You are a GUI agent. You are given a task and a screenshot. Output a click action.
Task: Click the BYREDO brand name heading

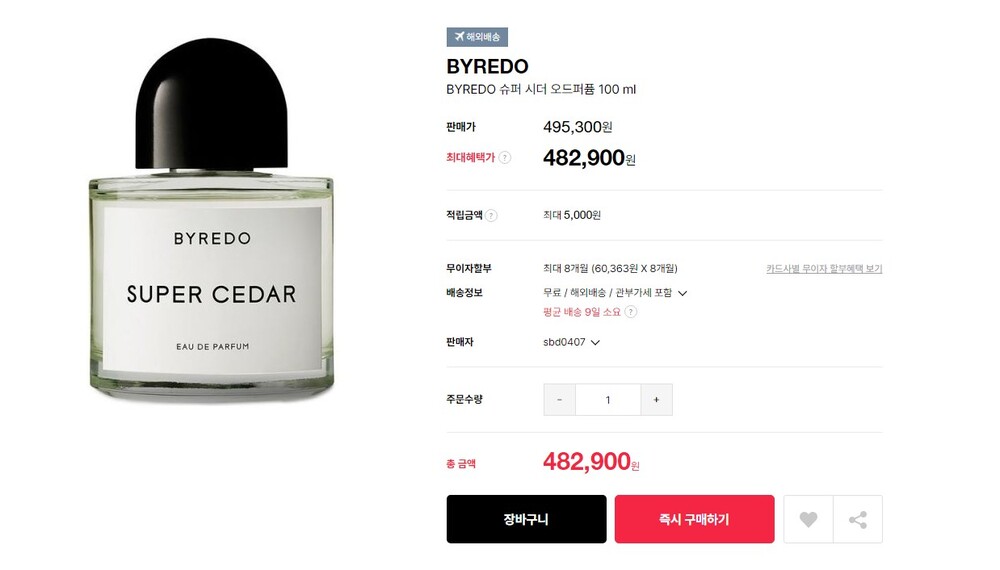click(x=487, y=66)
